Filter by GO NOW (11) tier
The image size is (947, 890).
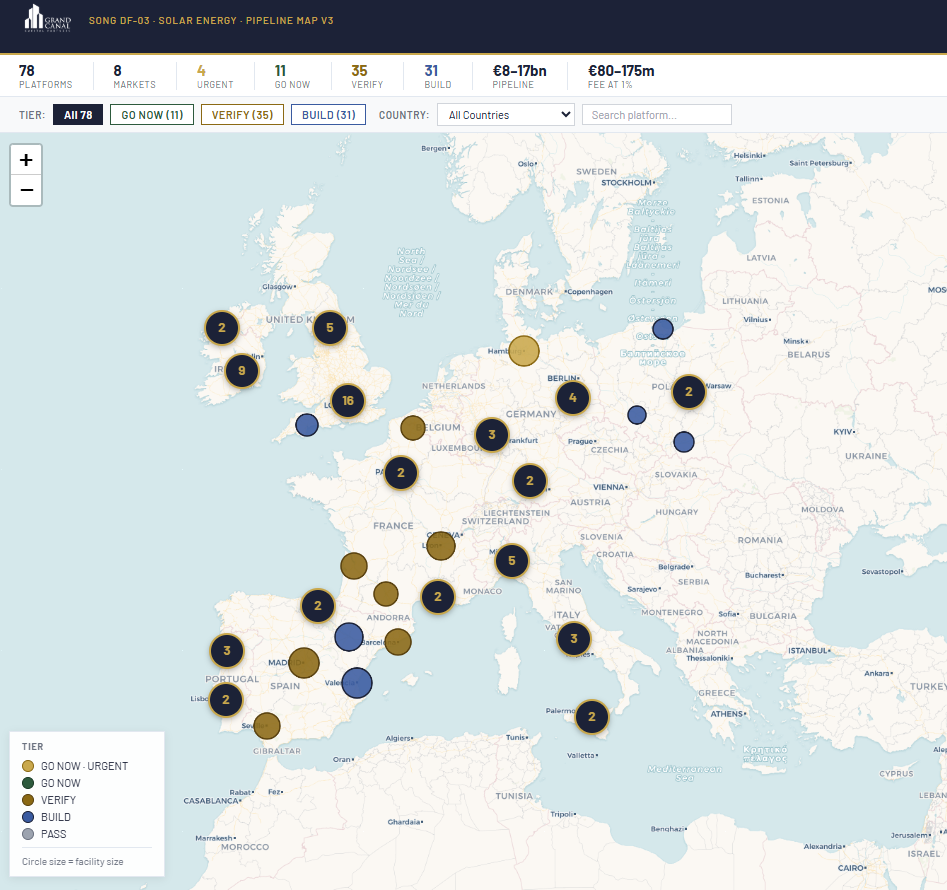152,115
